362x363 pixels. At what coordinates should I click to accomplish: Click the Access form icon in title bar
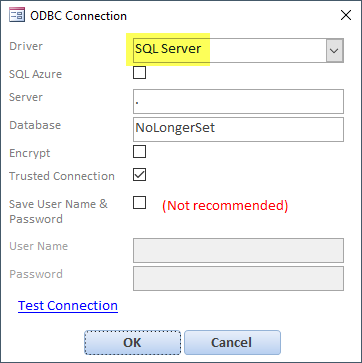point(17,16)
